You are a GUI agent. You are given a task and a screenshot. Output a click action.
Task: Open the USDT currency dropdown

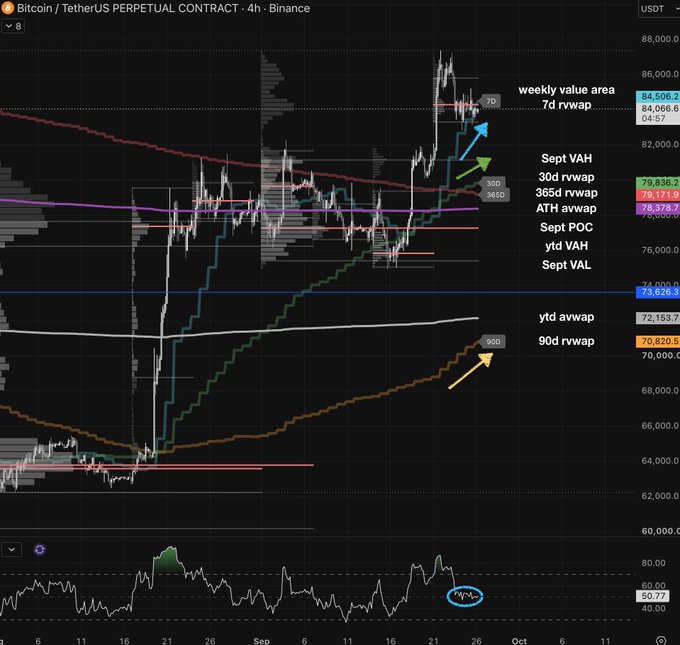(x=658, y=9)
